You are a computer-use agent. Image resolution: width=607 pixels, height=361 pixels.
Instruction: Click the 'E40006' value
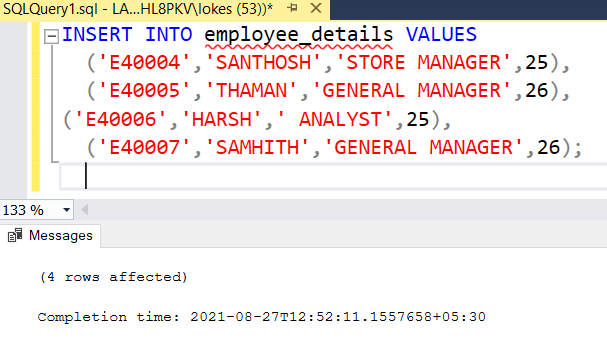pyautogui.click(x=121, y=119)
